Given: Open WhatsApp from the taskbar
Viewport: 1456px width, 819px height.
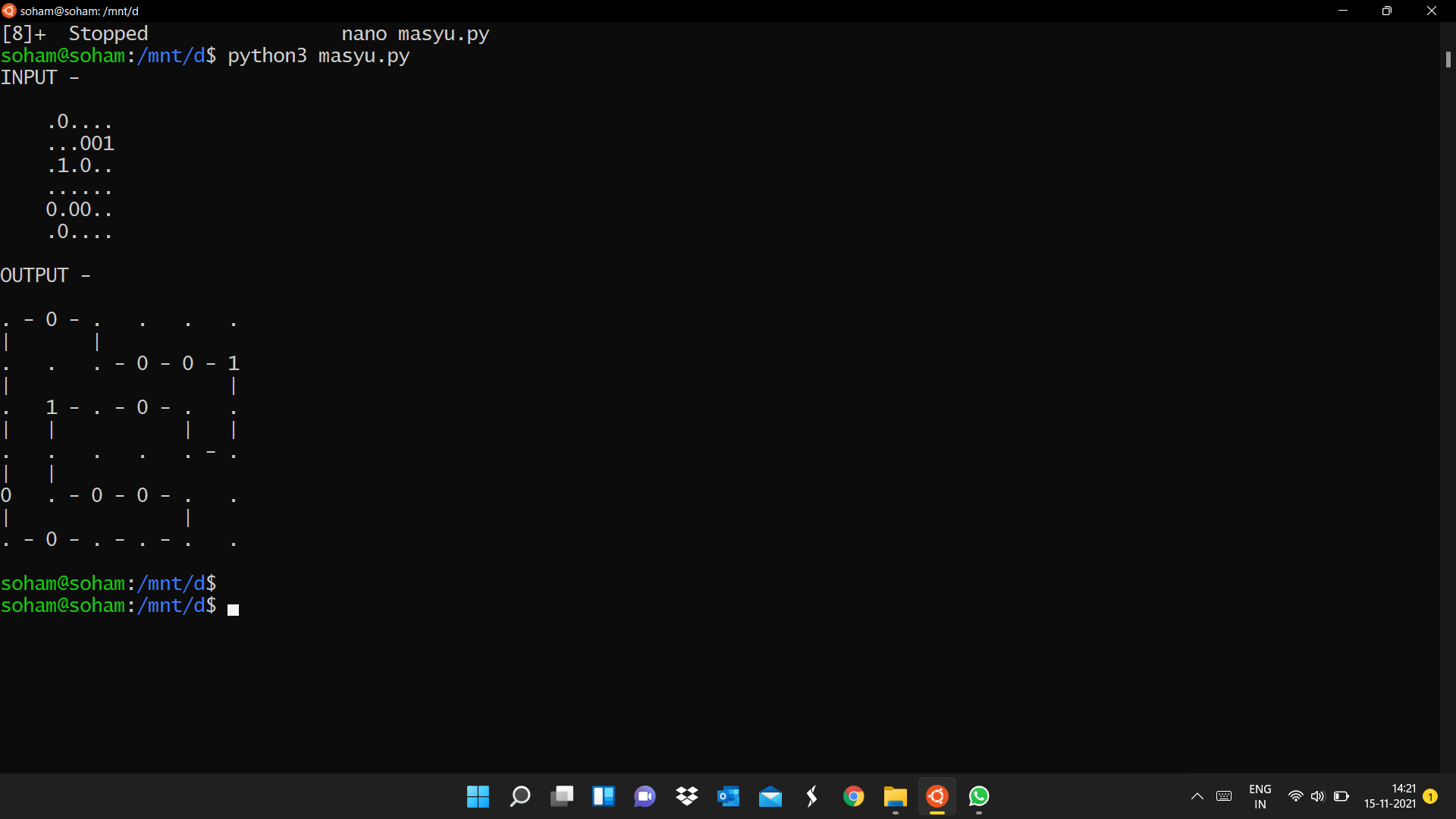Looking at the screenshot, I should tap(979, 796).
